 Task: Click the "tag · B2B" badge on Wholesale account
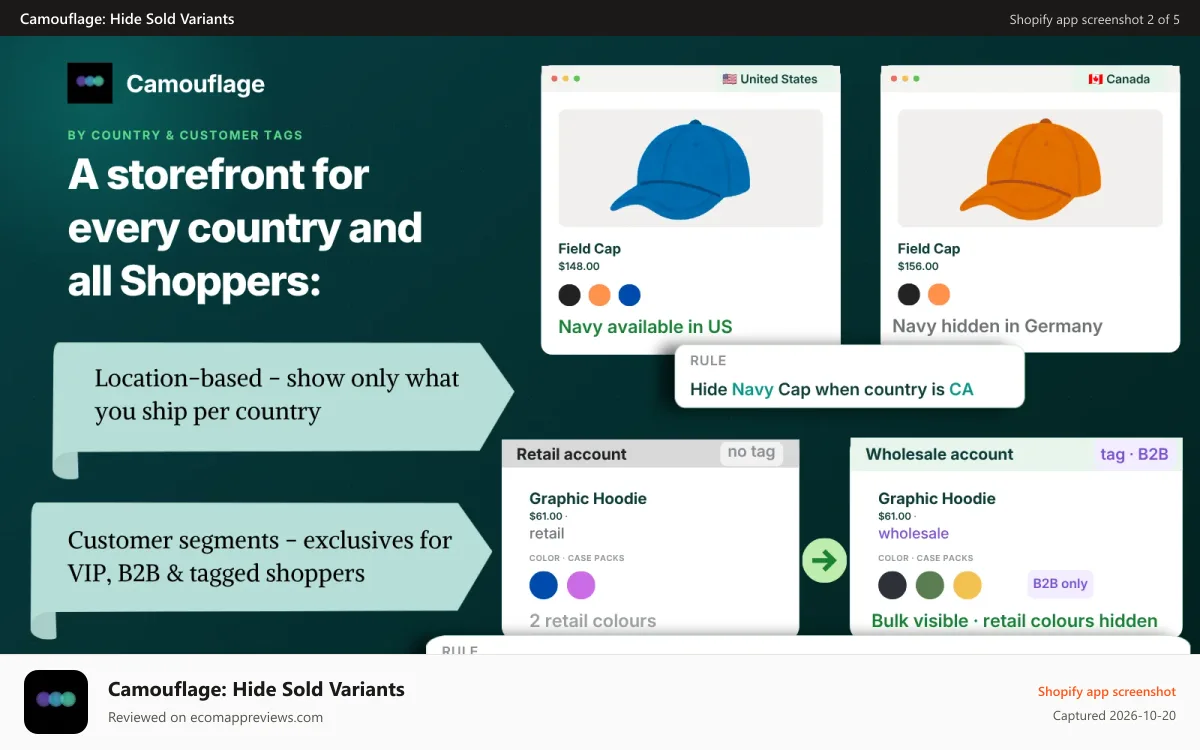[1134, 454]
